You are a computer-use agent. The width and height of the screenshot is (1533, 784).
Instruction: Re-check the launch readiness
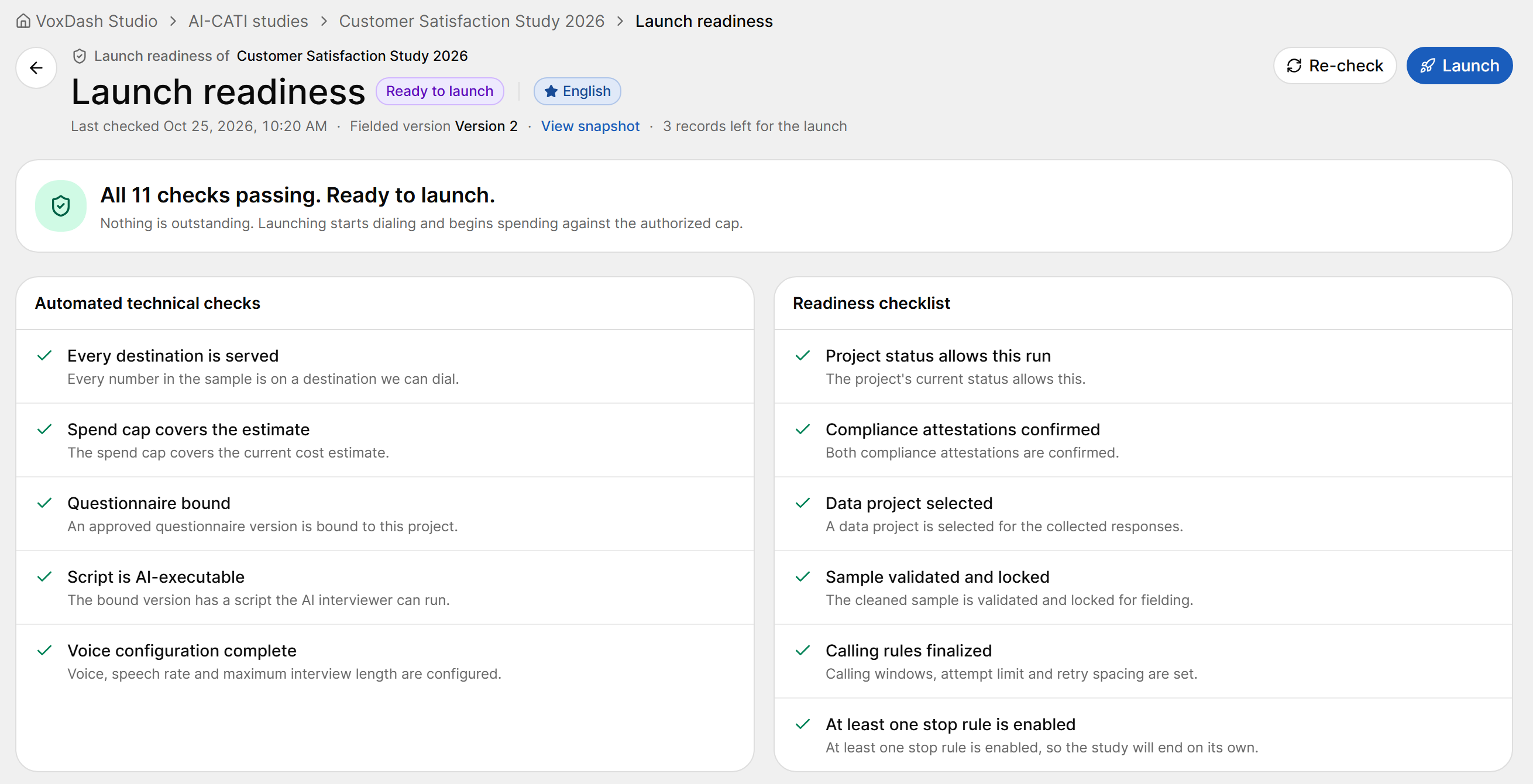click(x=1335, y=66)
